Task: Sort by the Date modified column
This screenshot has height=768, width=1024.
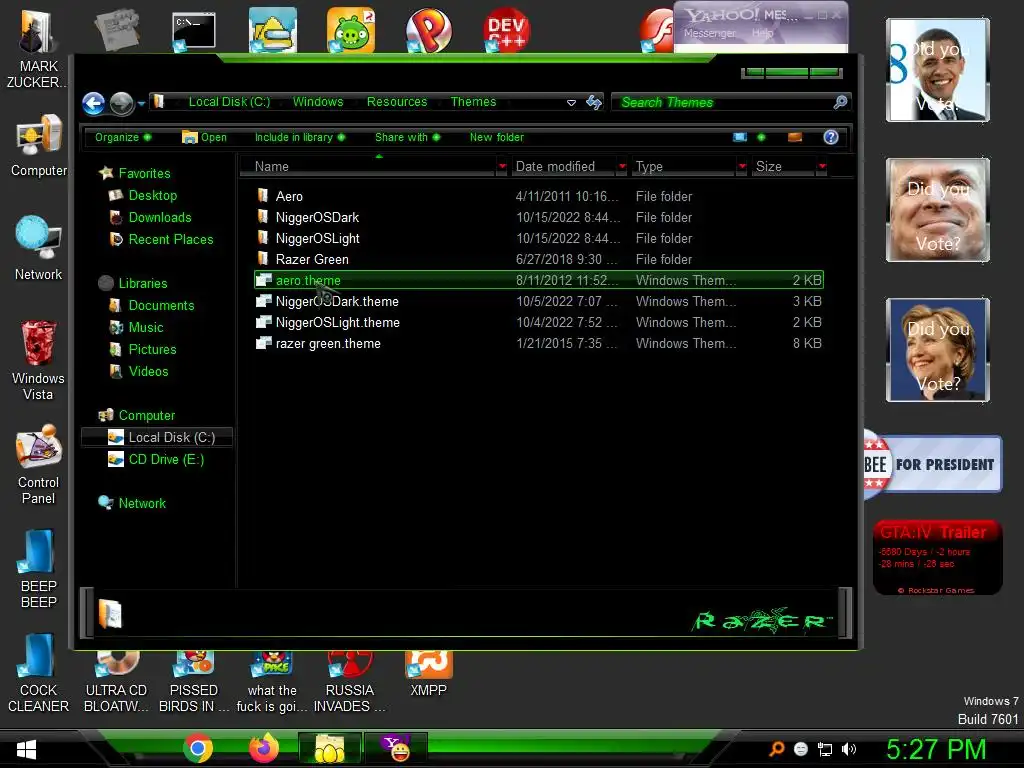Action: click(562, 167)
